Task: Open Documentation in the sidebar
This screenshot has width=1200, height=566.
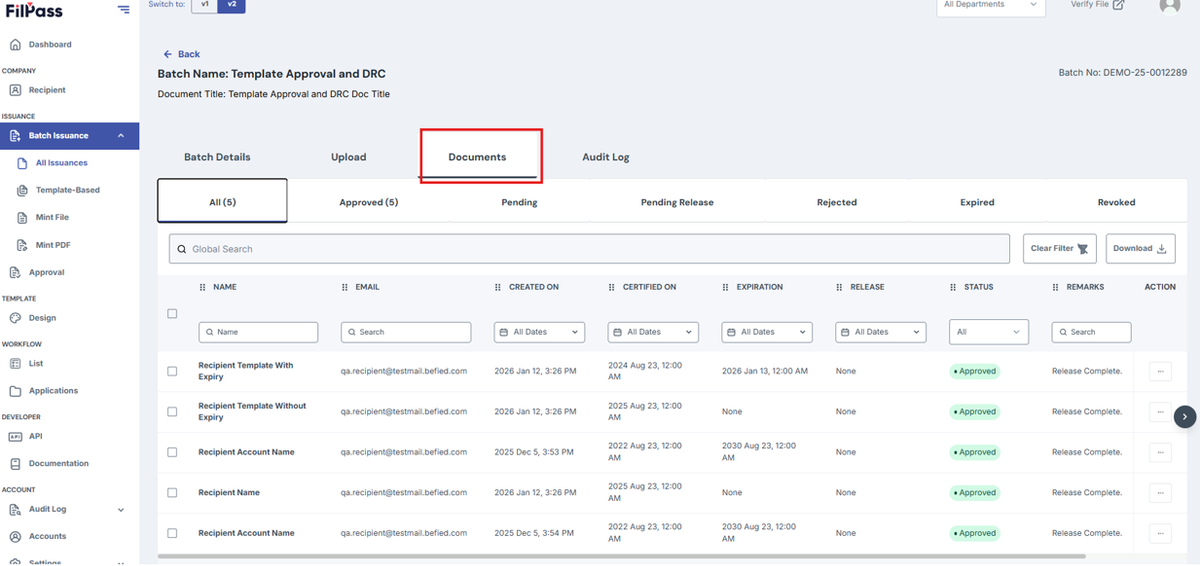Action: point(58,464)
